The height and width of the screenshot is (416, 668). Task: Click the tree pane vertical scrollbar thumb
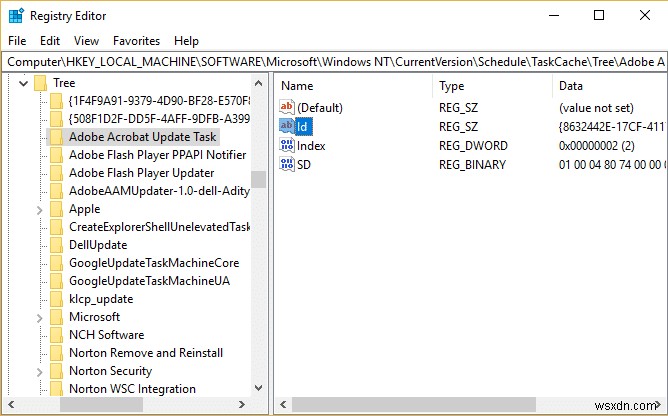point(258,180)
